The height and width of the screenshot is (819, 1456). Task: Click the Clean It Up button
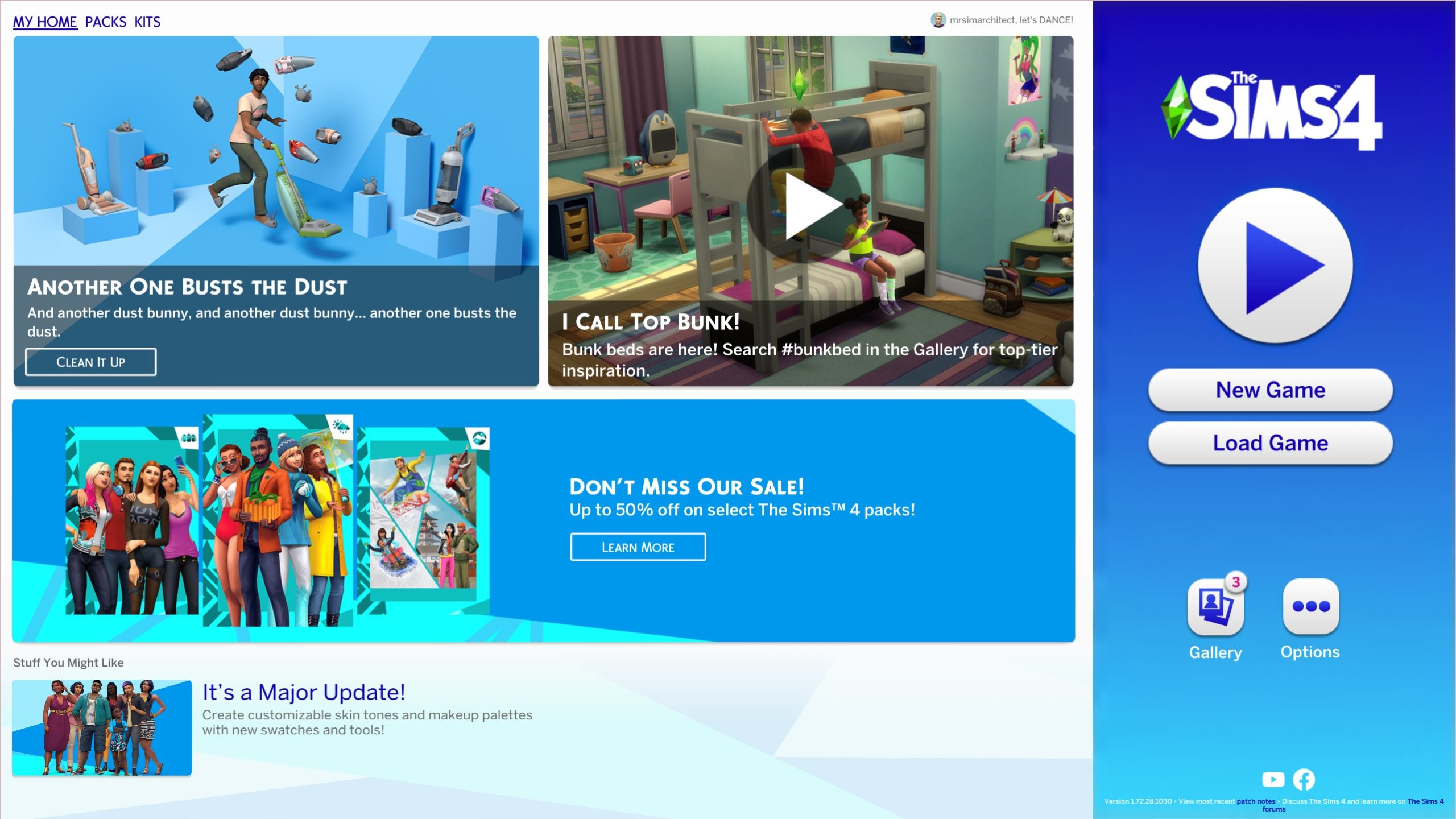coord(90,362)
